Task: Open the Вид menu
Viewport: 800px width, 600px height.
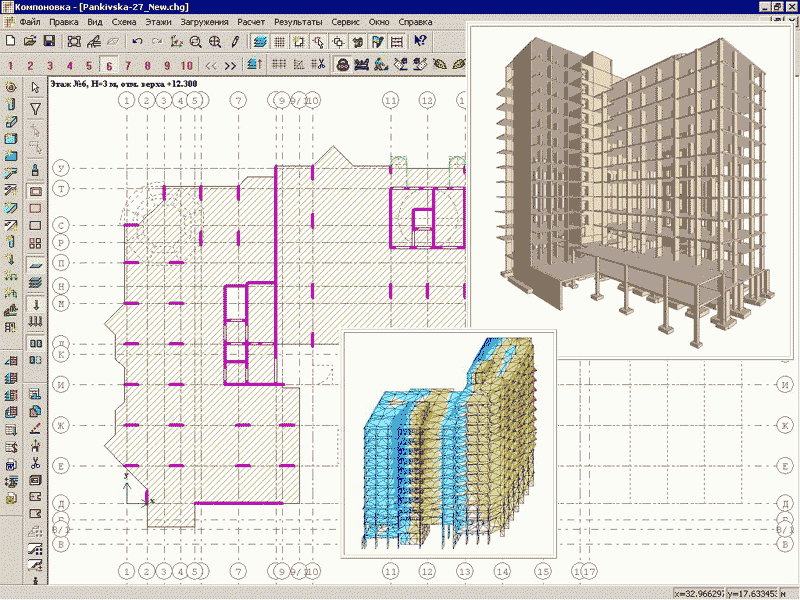Action: pos(95,22)
